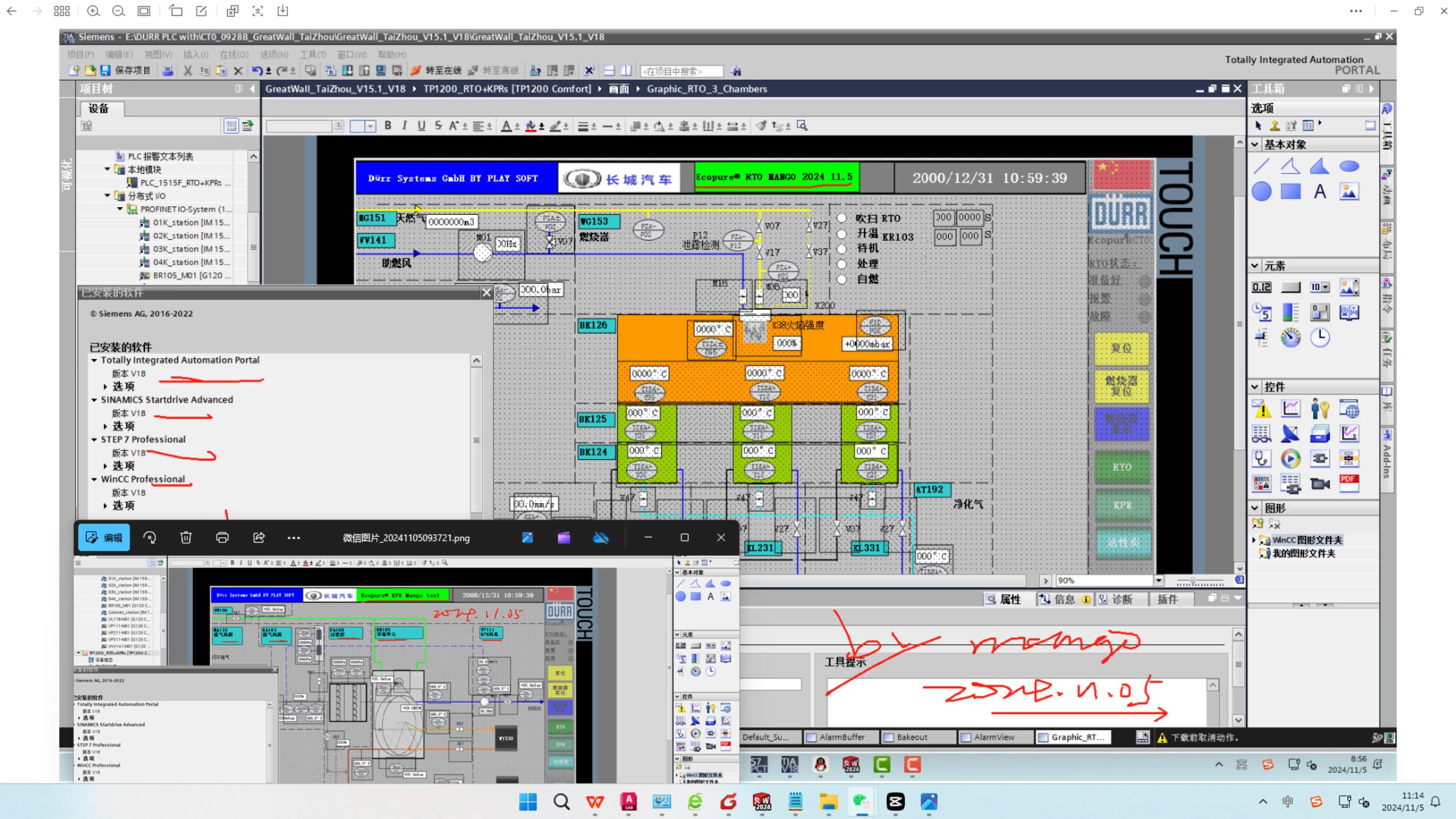Pick the Bar element in toolbox
Image resolution: width=1456 pixels, height=819 pixels.
1290,312
